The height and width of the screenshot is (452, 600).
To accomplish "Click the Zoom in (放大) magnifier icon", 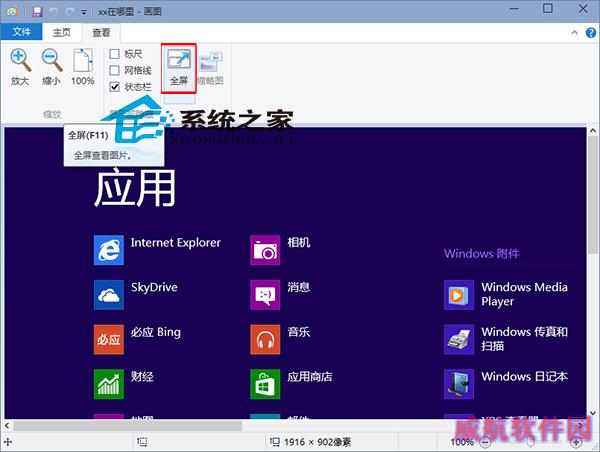I will [20, 60].
